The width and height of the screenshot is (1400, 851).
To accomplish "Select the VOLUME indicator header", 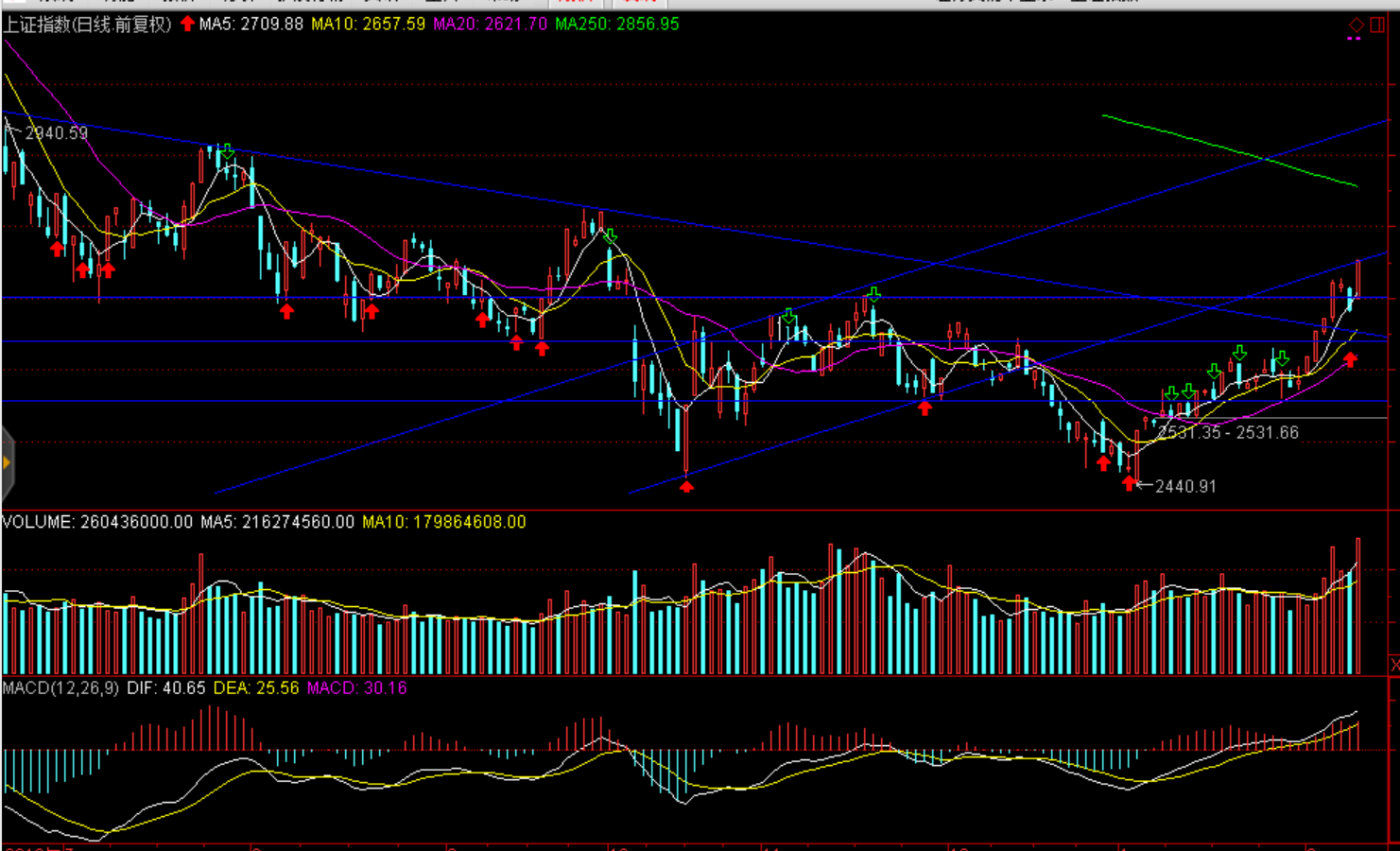I will 96,522.
